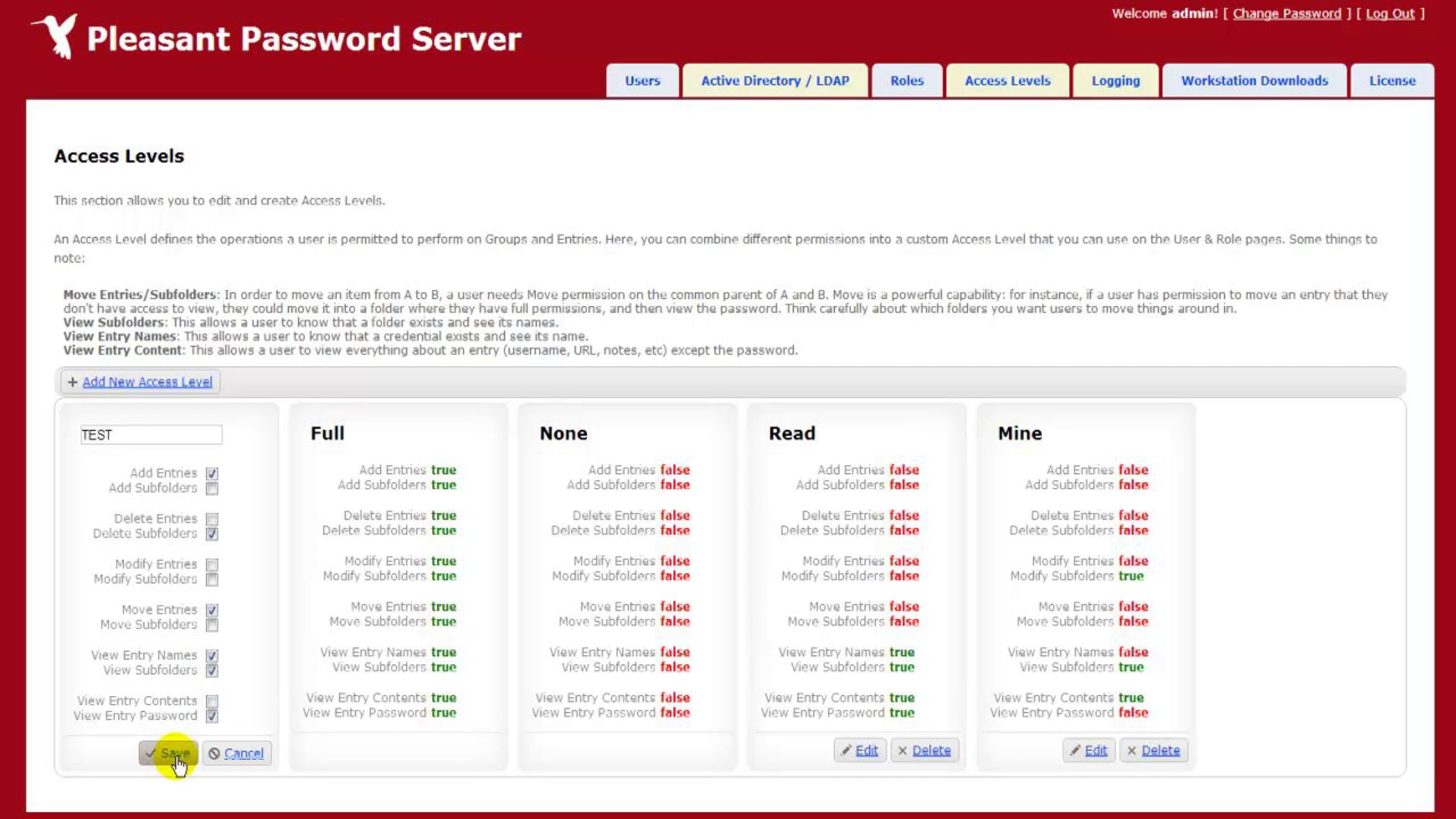Viewport: 1456px width, 819px height.
Task: Check the Add Subfolders checkbox
Action: pos(212,488)
